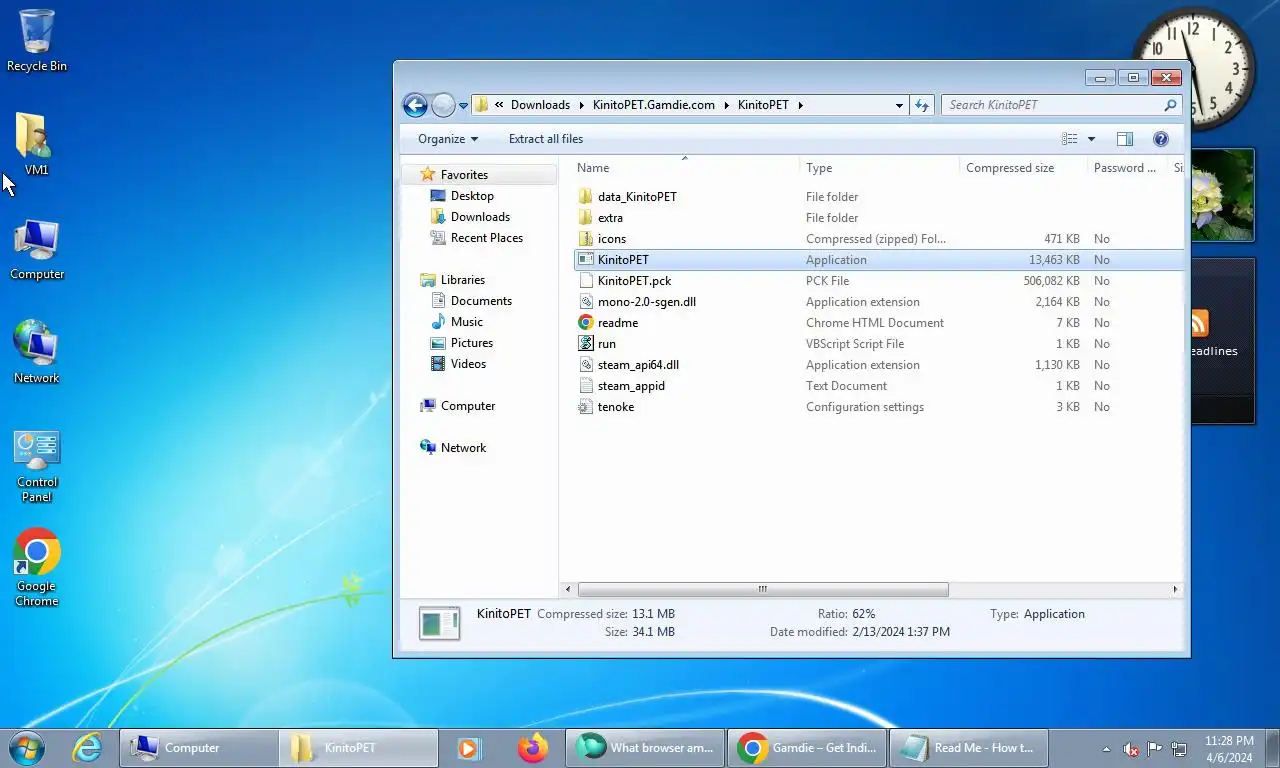Image resolution: width=1280 pixels, height=768 pixels.
Task: Click the Back navigation arrow
Action: click(x=415, y=105)
